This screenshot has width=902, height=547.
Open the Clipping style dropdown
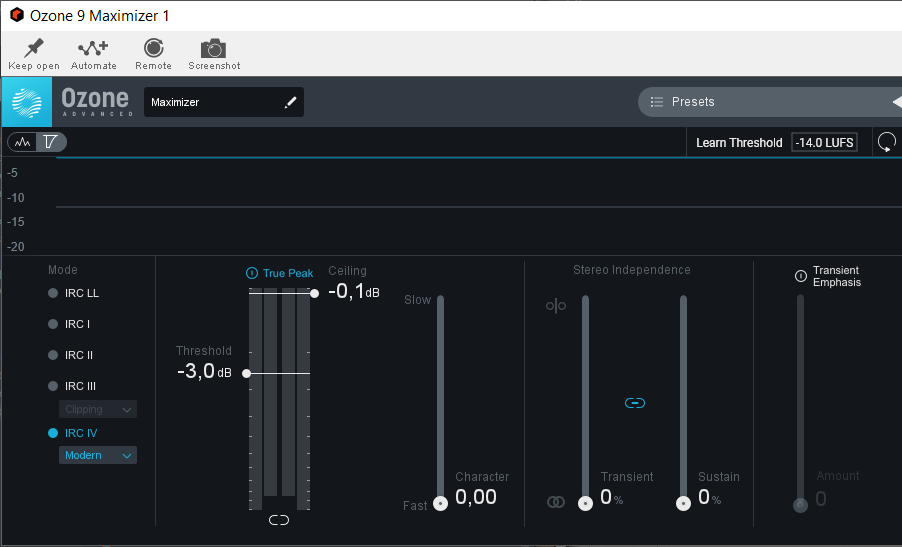[98, 410]
